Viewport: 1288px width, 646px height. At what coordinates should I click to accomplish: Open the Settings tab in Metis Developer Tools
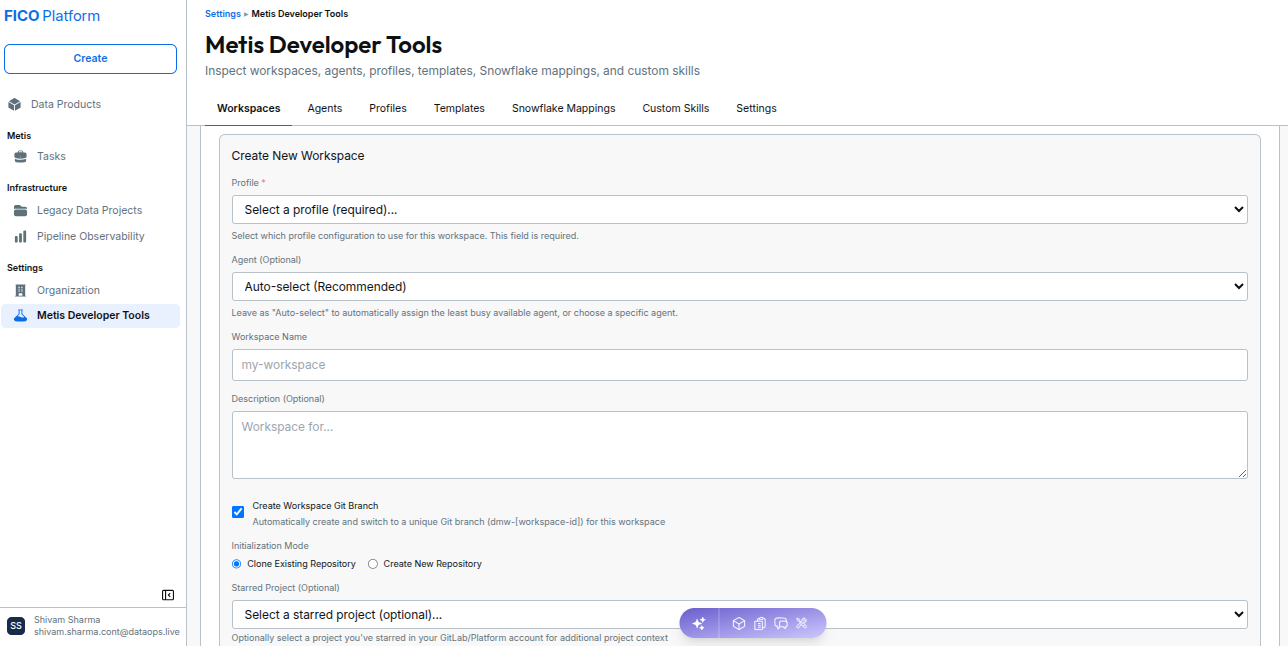pyautogui.click(x=756, y=108)
